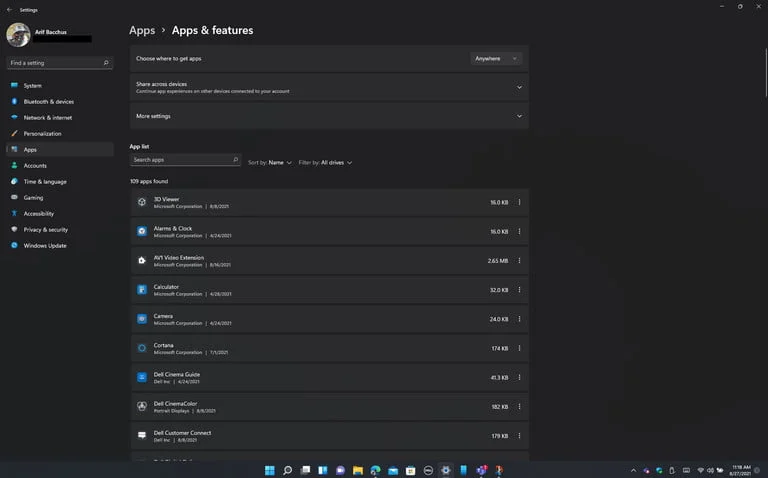768x478 pixels.
Task: Open the Windows Start button on taskbar
Action: 269,470
